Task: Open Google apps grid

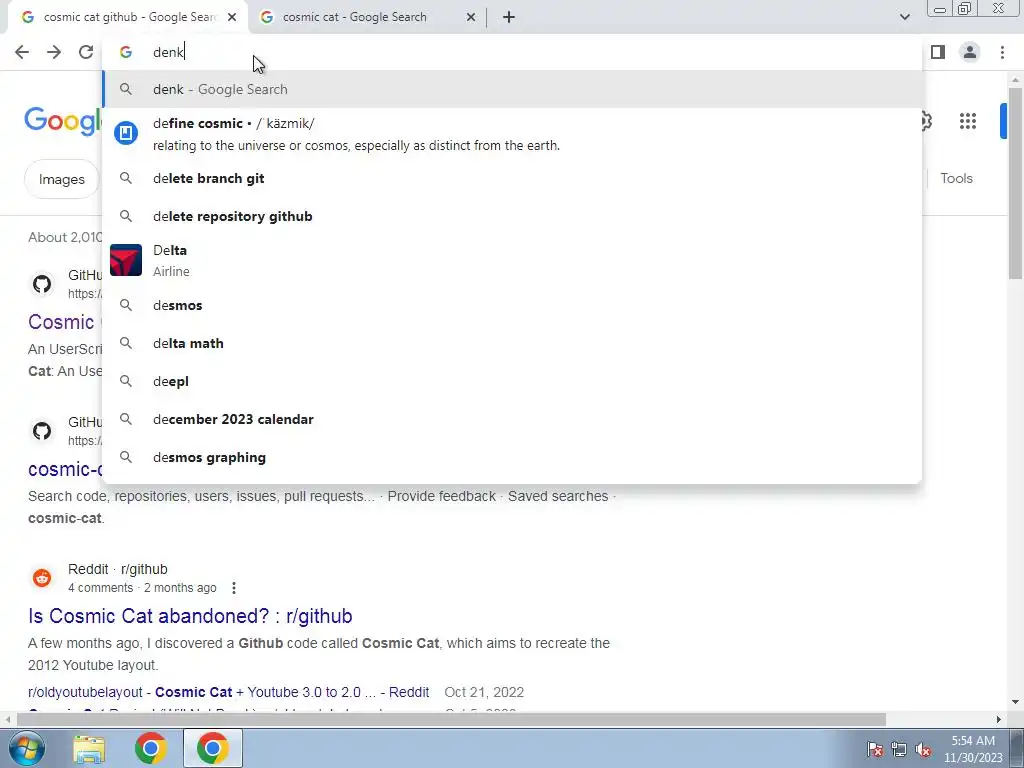Action: [968, 121]
